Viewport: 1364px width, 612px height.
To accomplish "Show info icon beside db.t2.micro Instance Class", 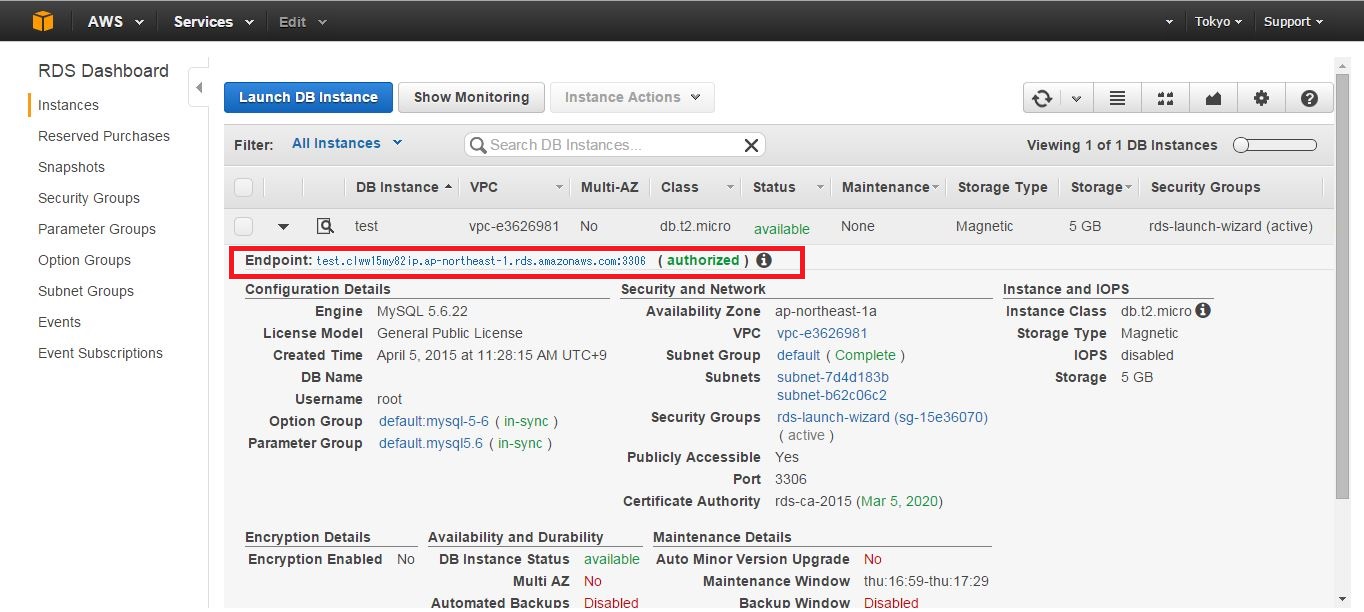I will [x=1203, y=311].
